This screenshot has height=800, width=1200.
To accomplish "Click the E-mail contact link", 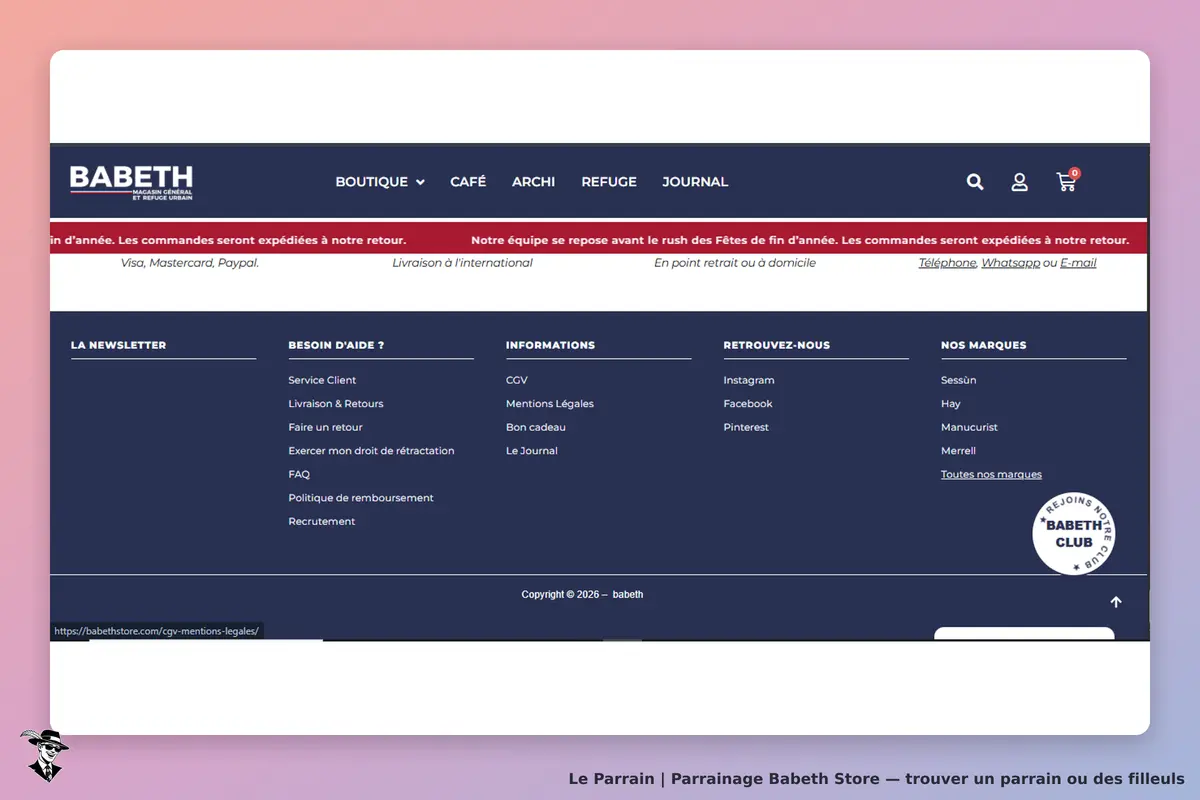I will [1078, 263].
